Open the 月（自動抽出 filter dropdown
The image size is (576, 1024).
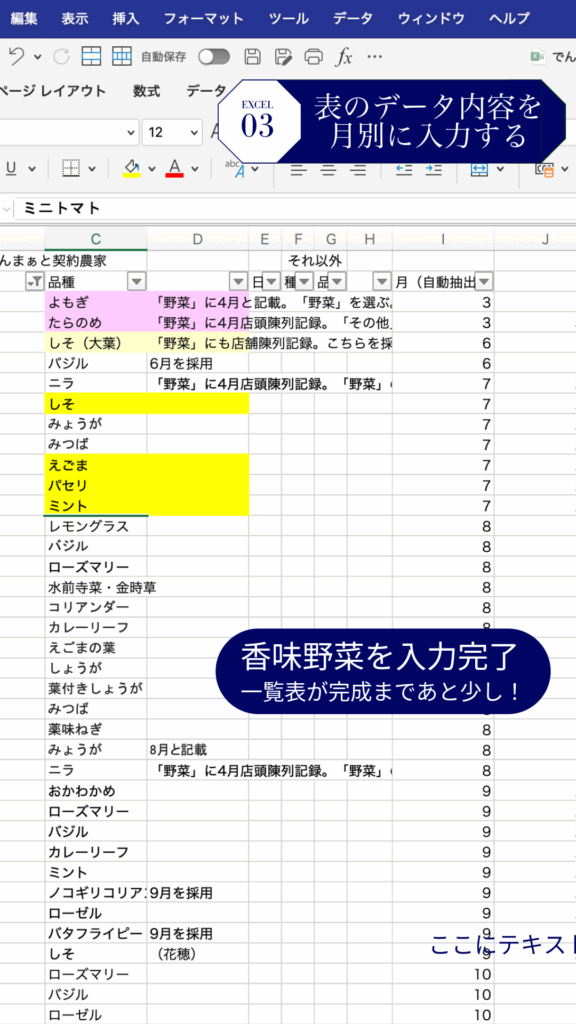tap(484, 281)
